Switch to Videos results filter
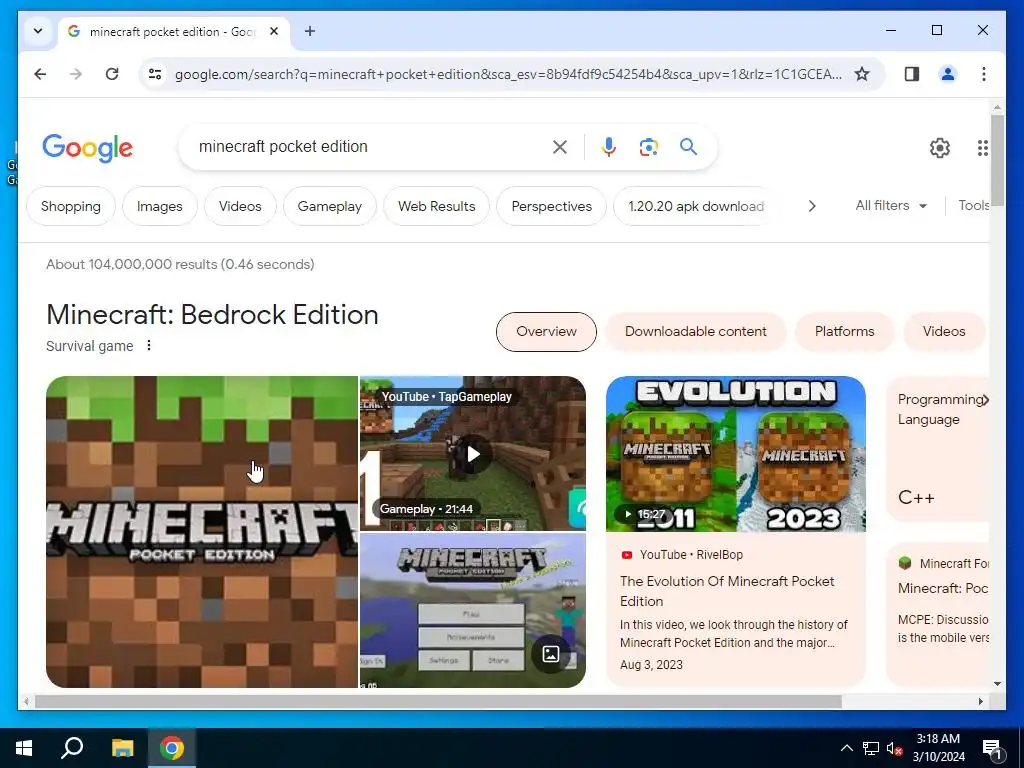Image resolution: width=1024 pixels, height=768 pixels. pyautogui.click(x=240, y=206)
